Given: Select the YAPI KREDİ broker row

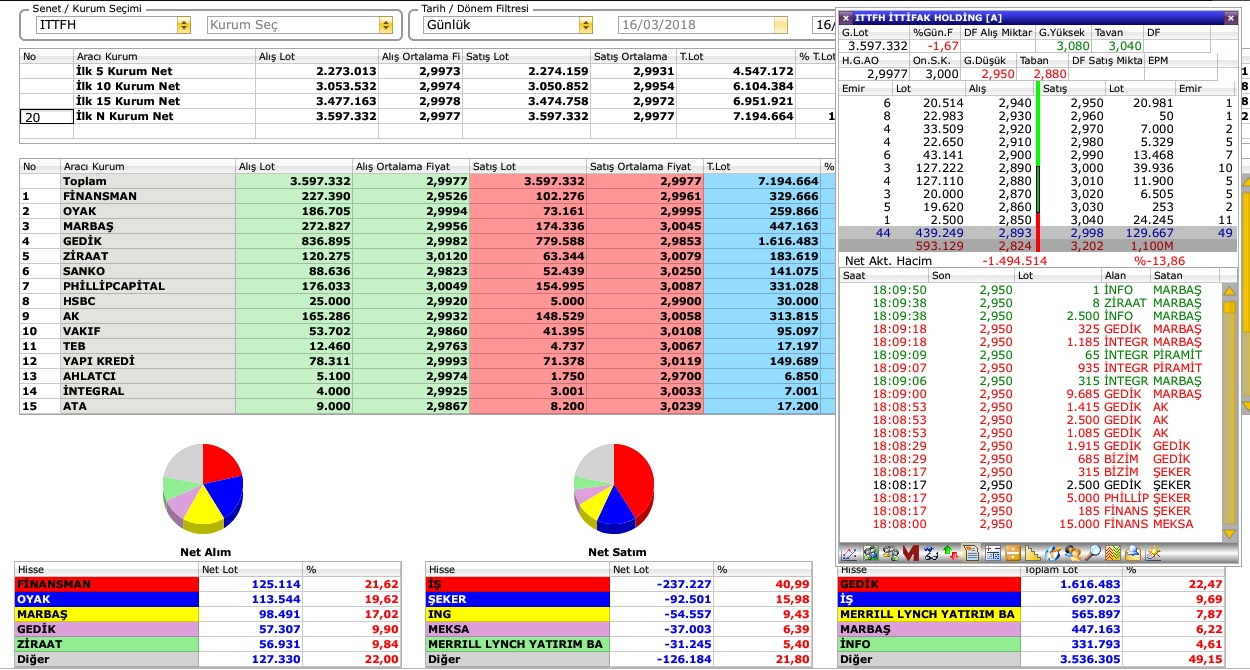Looking at the screenshot, I should click(x=428, y=361).
